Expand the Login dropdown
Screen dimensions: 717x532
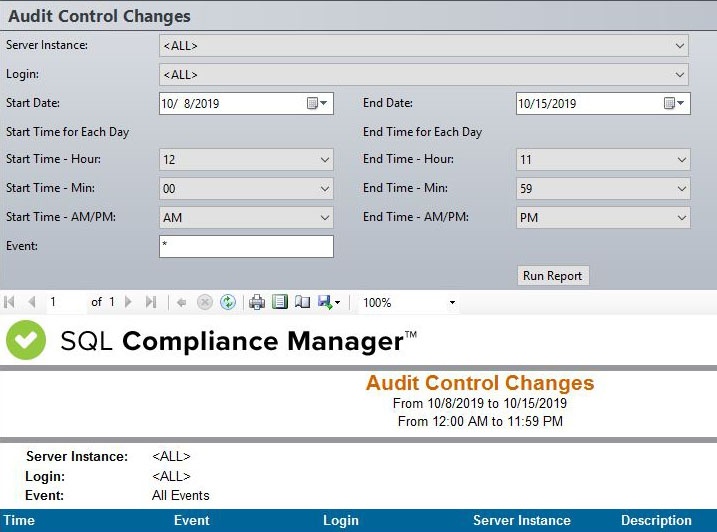(x=680, y=75)
